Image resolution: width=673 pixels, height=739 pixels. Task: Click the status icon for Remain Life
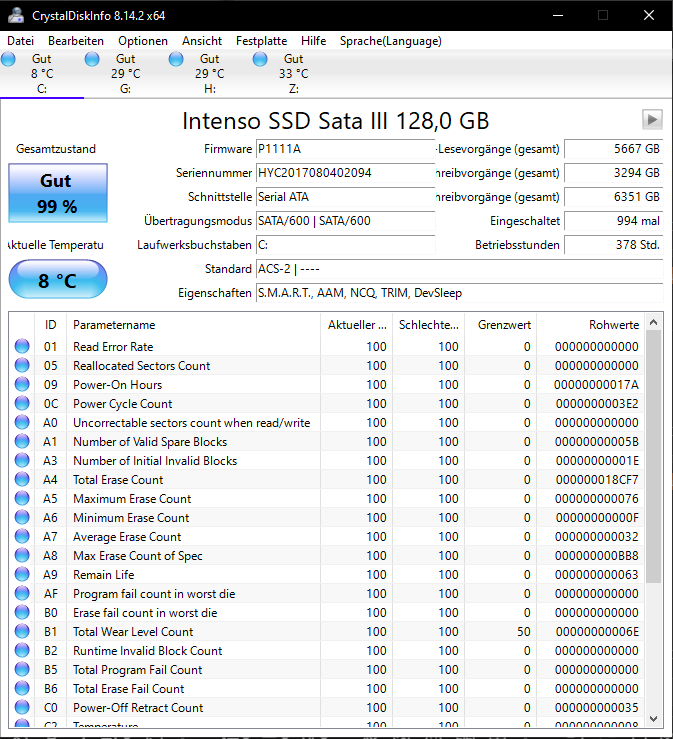[22, 575]
